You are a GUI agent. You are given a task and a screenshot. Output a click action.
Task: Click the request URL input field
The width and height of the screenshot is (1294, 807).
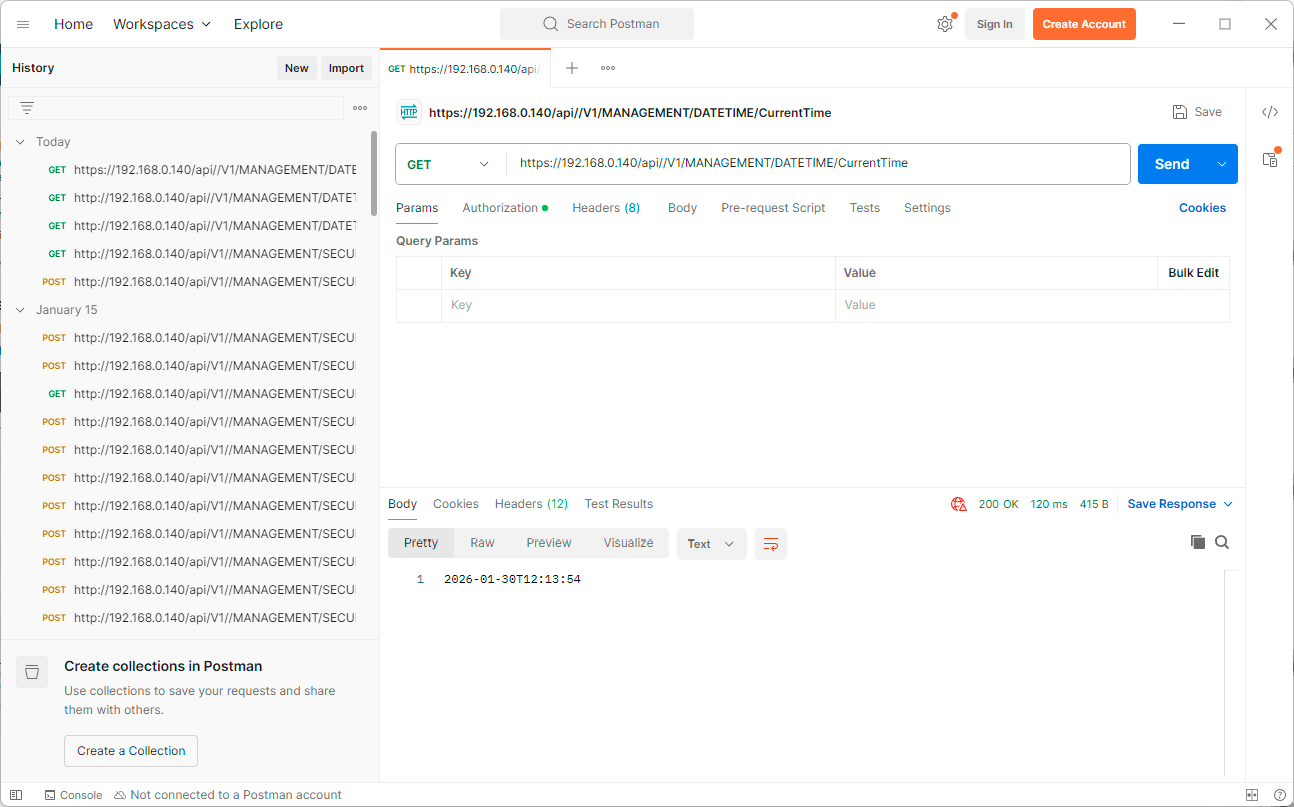click(818, 164)
